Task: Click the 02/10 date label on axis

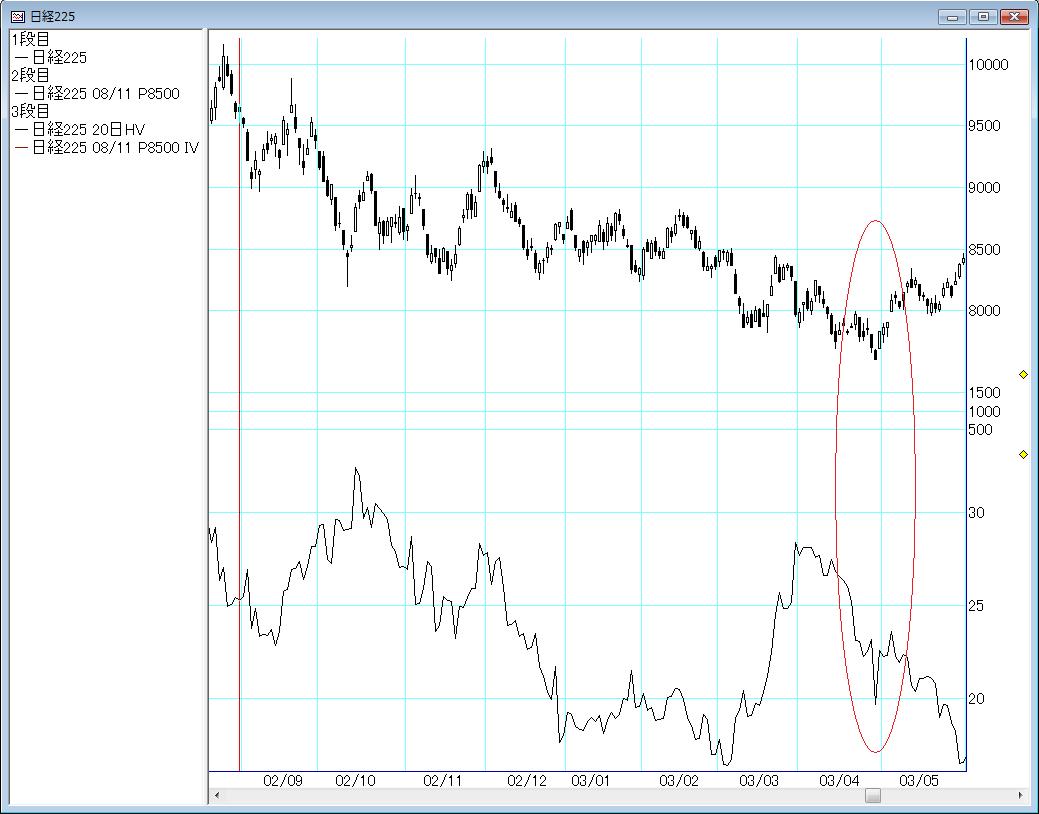Action: (355, 781)
